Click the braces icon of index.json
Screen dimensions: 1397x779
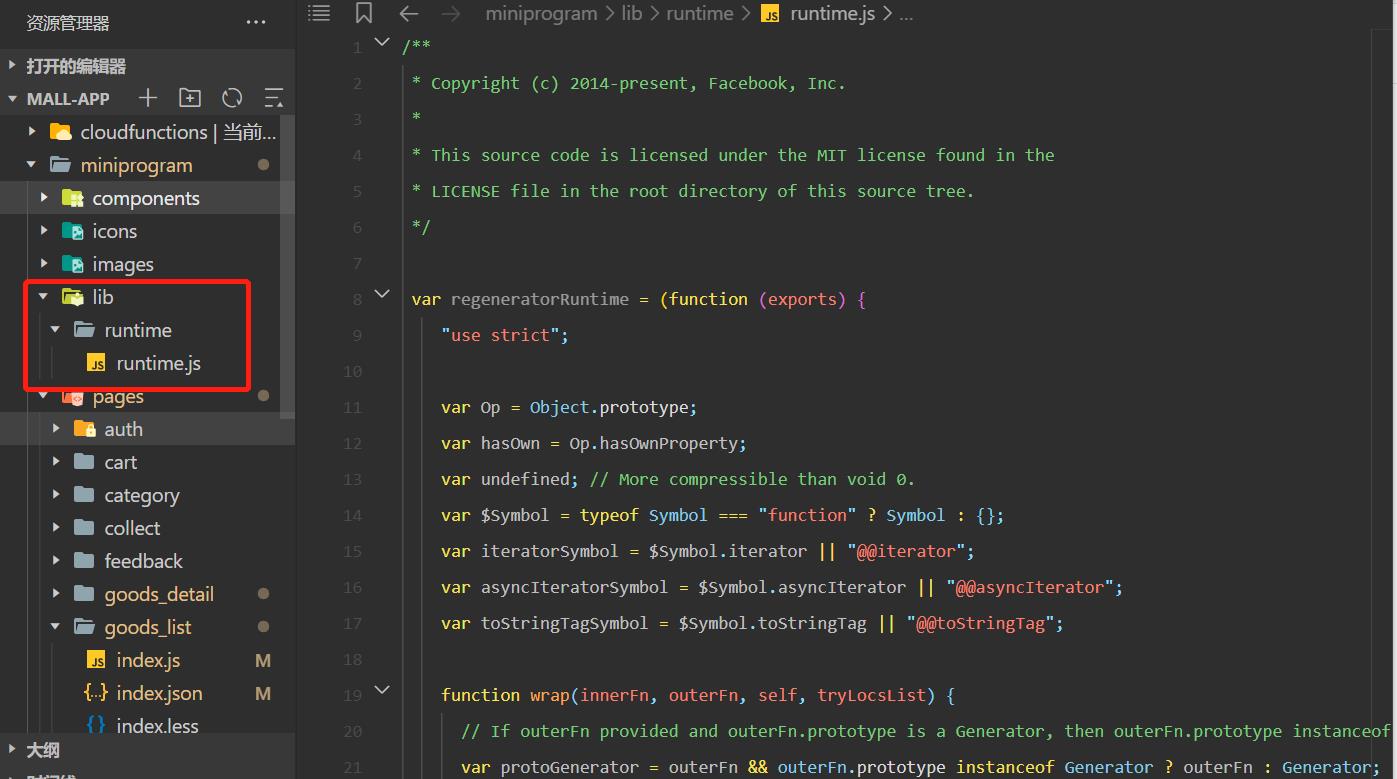(x=97, y=693)
